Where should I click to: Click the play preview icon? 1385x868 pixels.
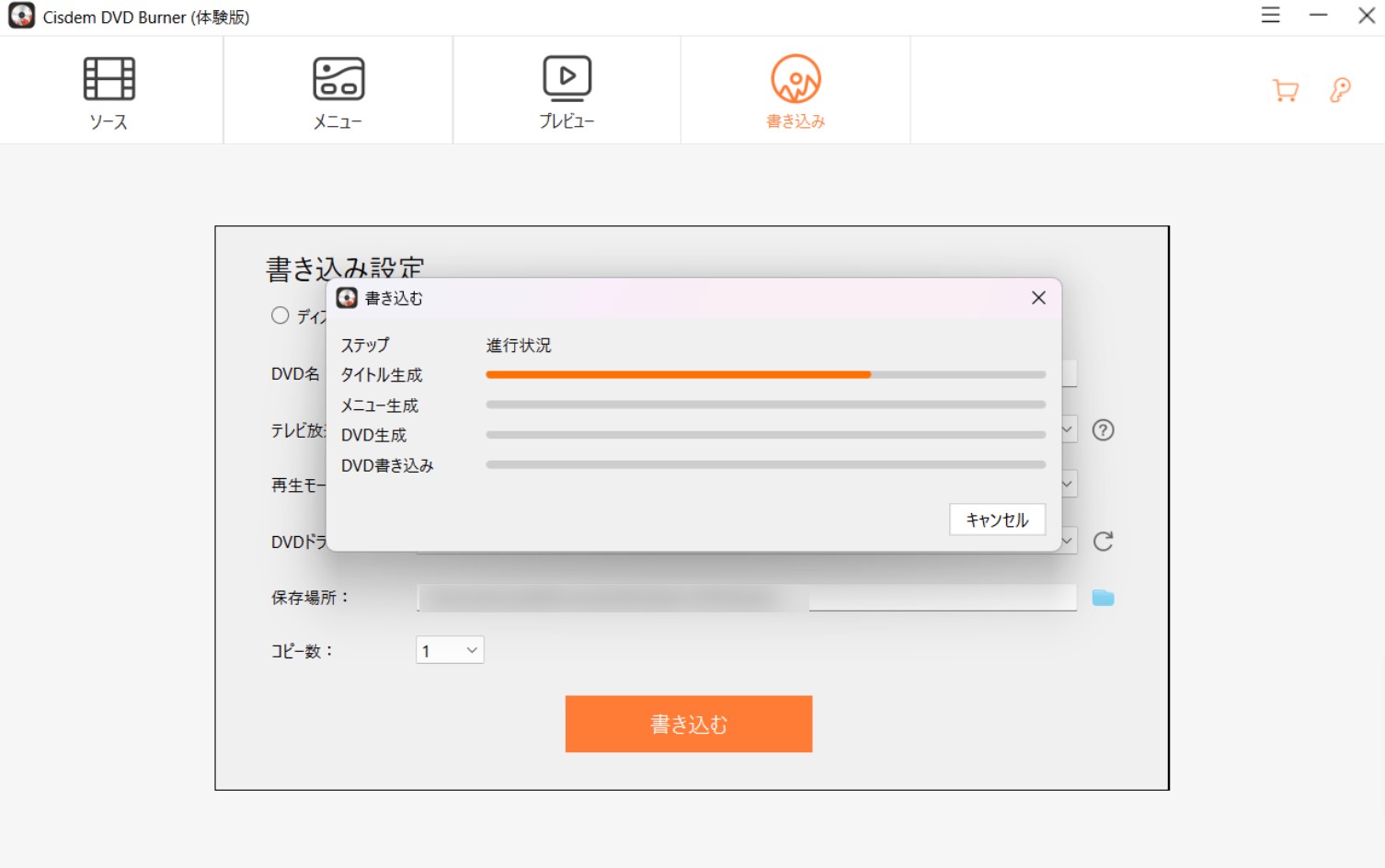567,78
